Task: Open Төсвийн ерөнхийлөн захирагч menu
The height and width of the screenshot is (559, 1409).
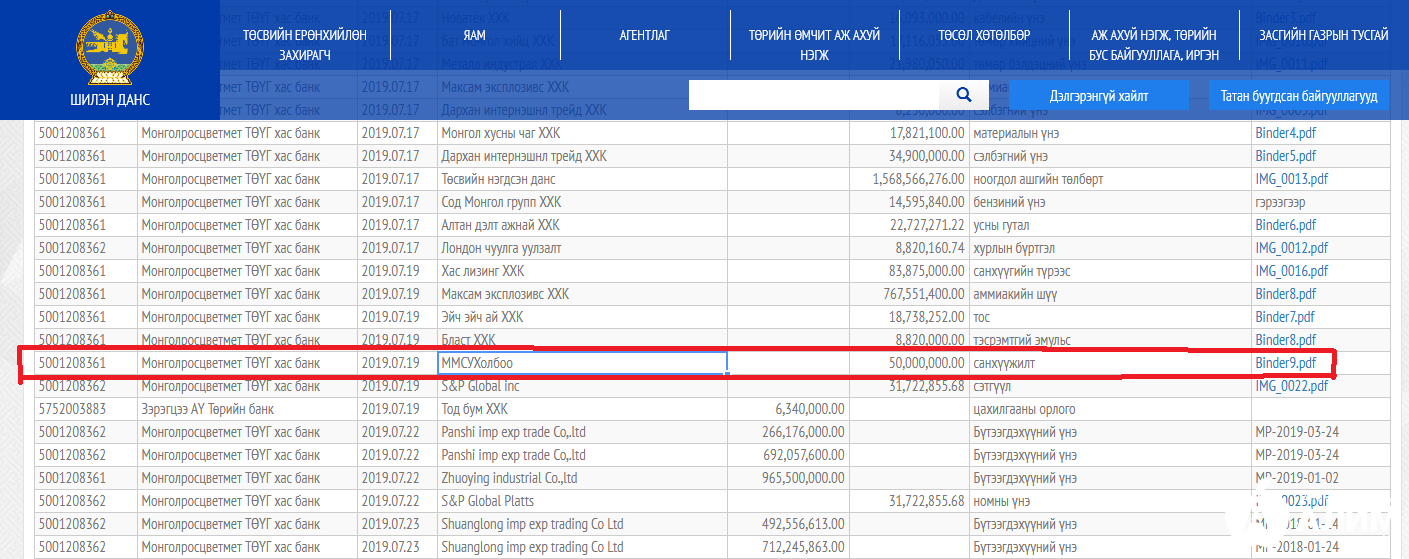Action: tap(304, 45)
